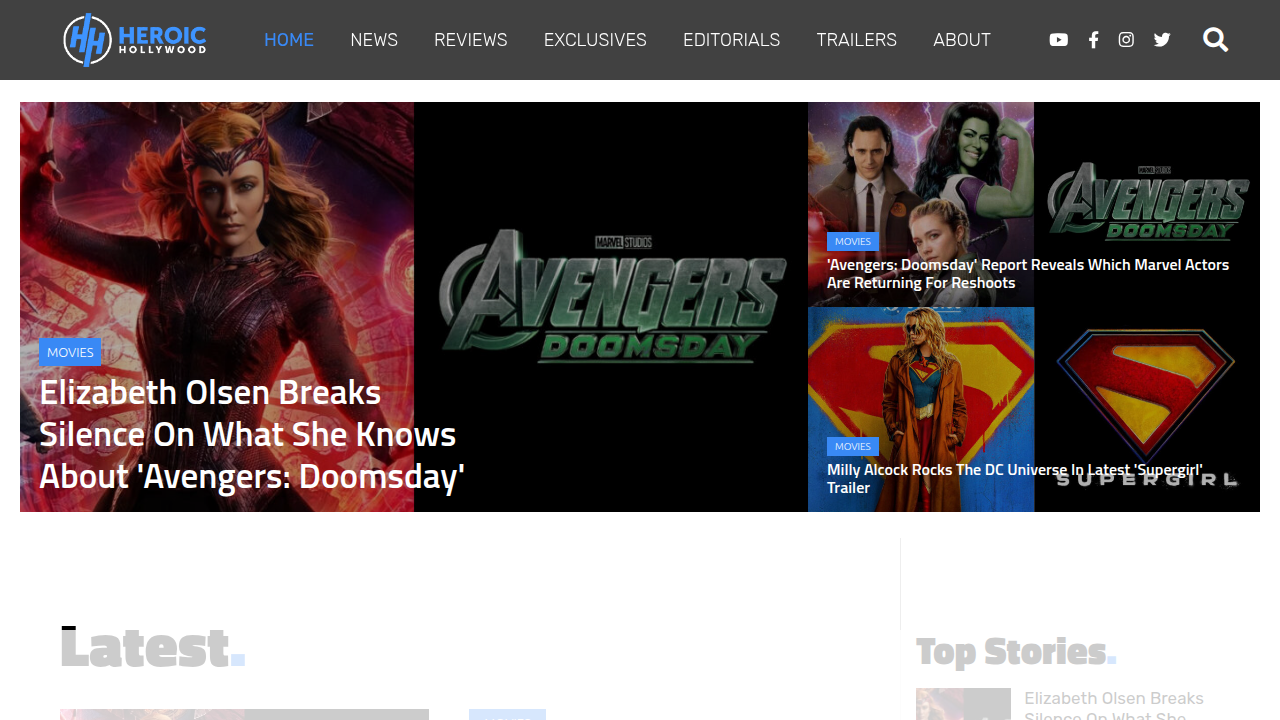
Task: Open the Top Stories Elizabeth Olsen link
Action: 1114,705
